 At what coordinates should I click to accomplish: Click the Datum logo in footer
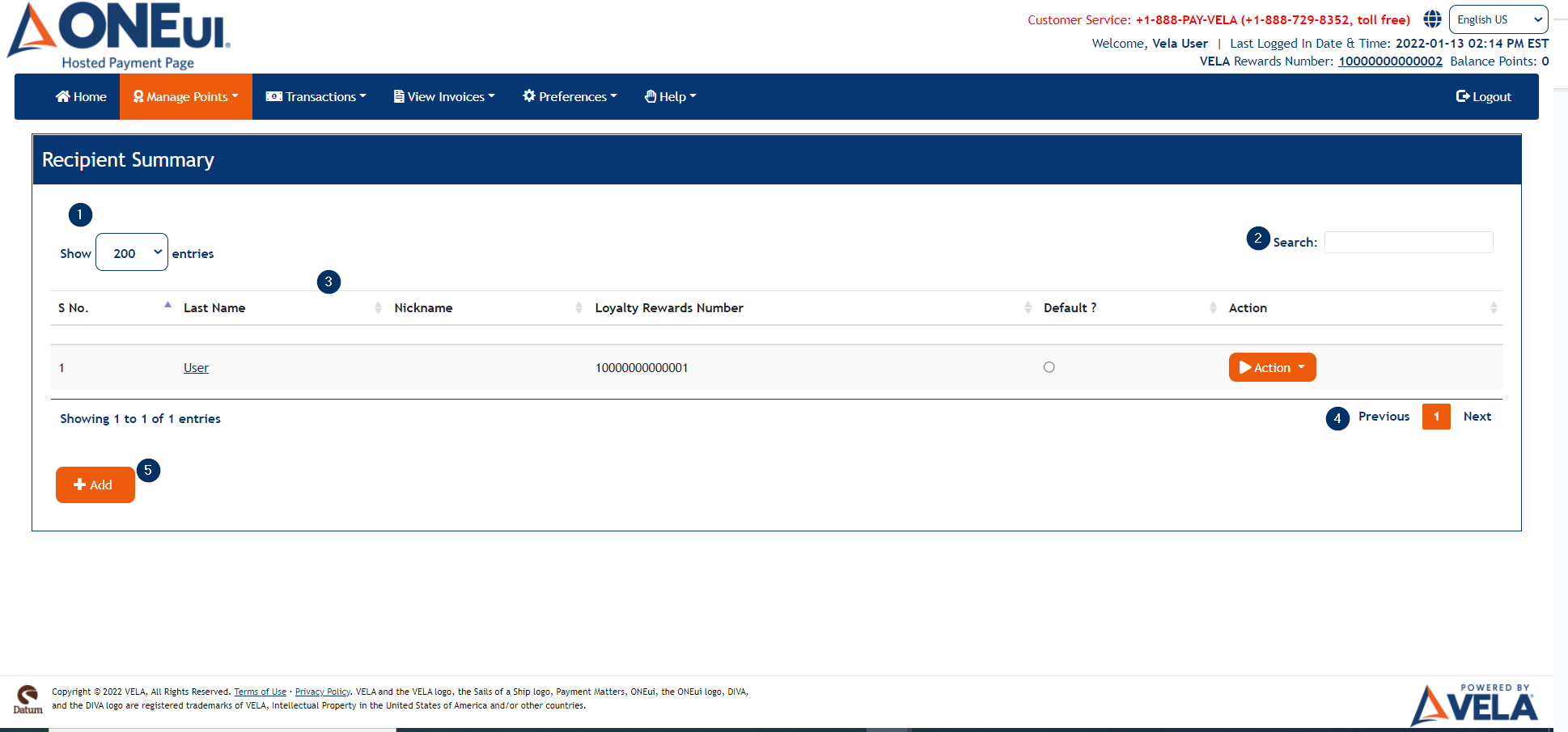click(28, 700)
